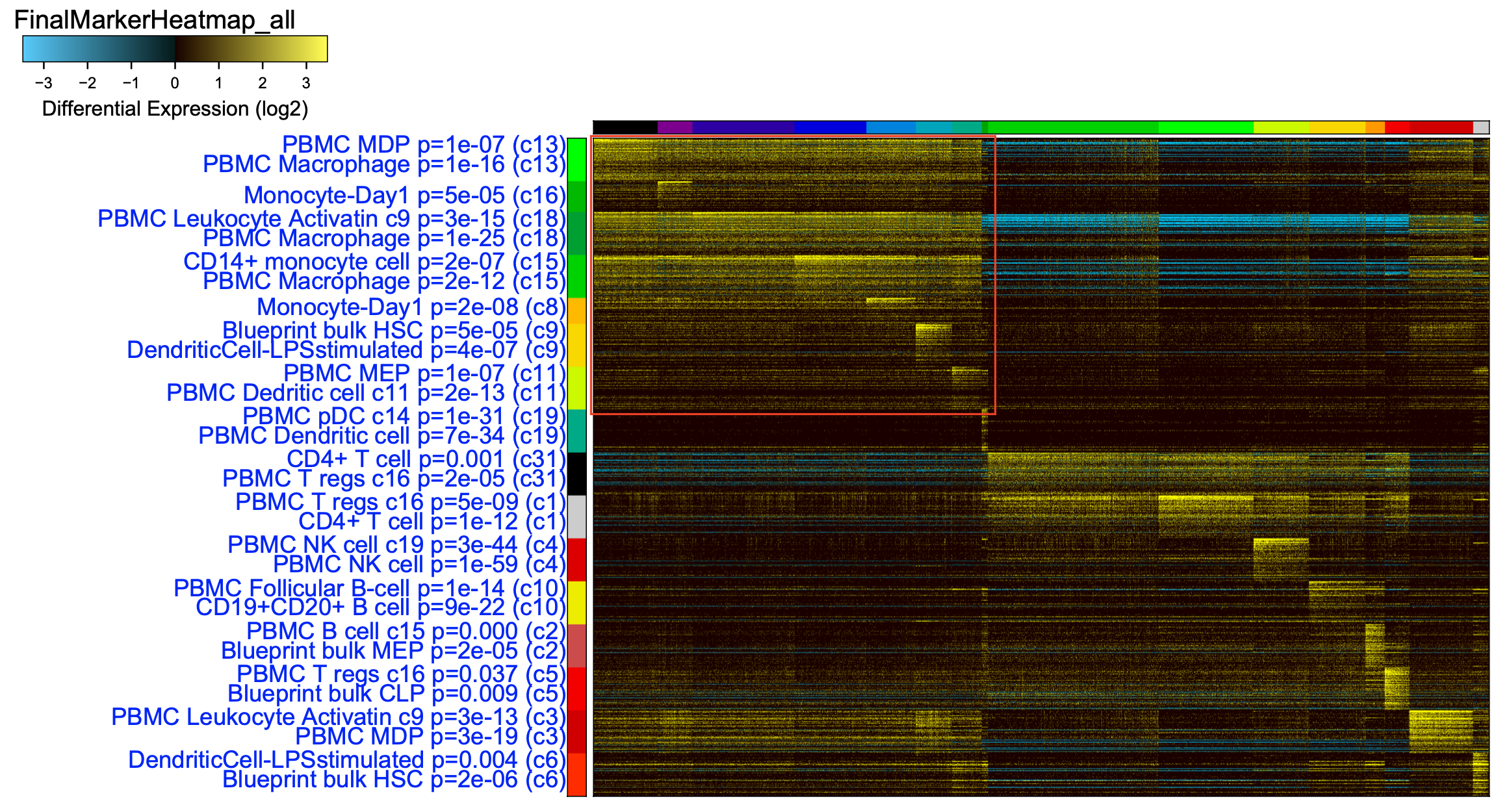Select the row label PBMC Macrophage p=2e-12 (c15)
The height and width of the screenshot is (812, 1509).
pos(384,281)
